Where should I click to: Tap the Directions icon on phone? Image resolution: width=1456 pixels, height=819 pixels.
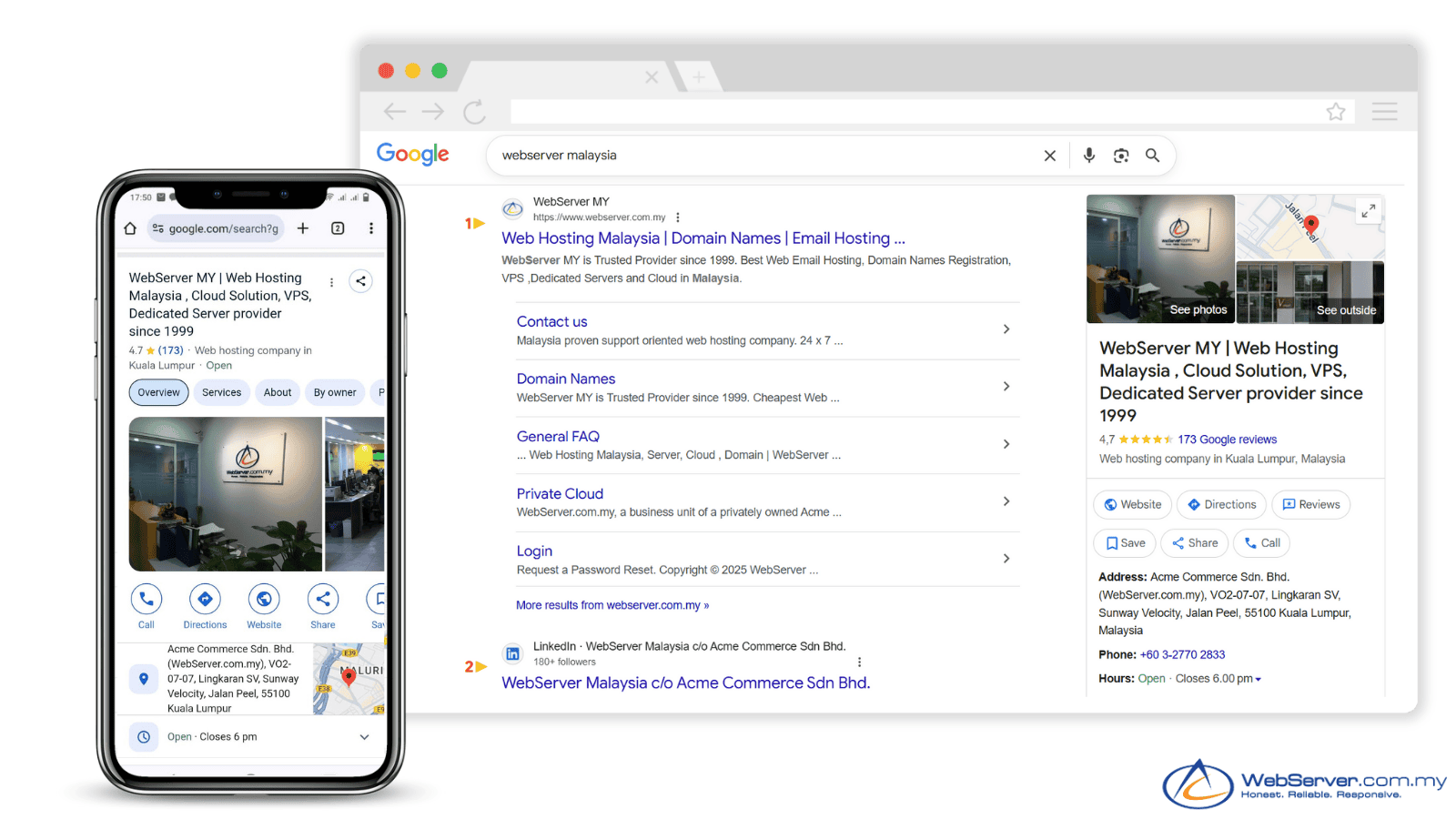point(205,600)
